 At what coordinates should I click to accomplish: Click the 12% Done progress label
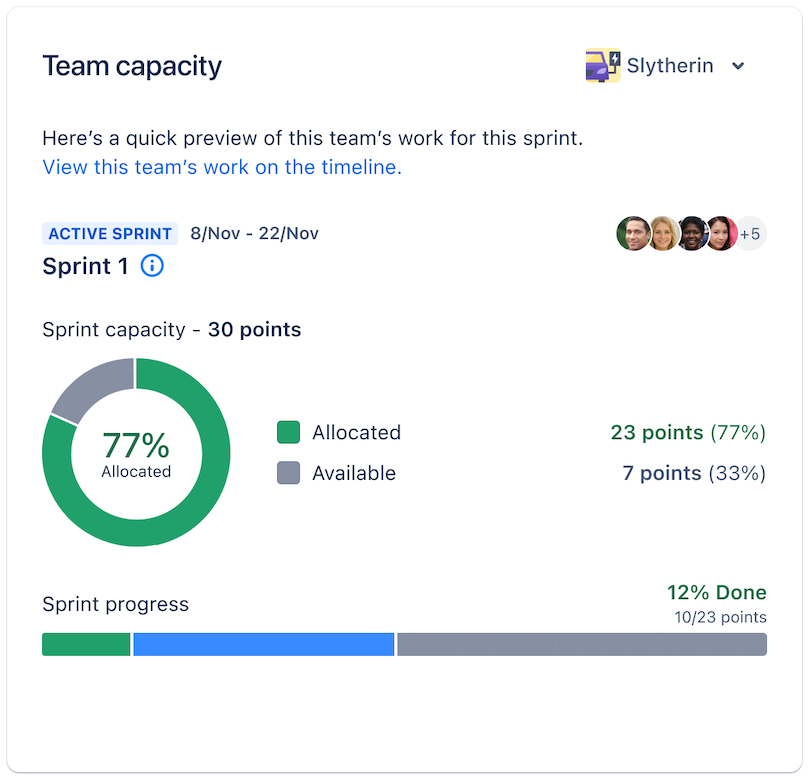point(716,592)
